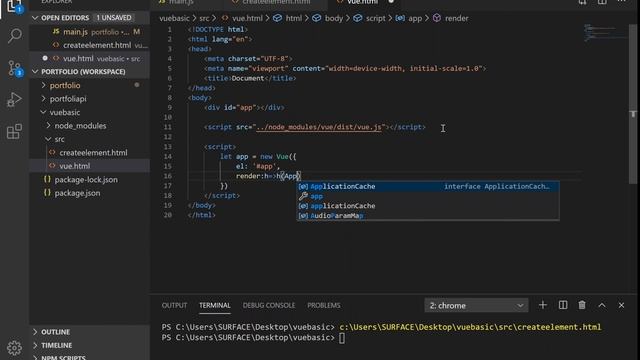
Task: Click the createelement.html path in terminal
Action: (x=470, y=327)
